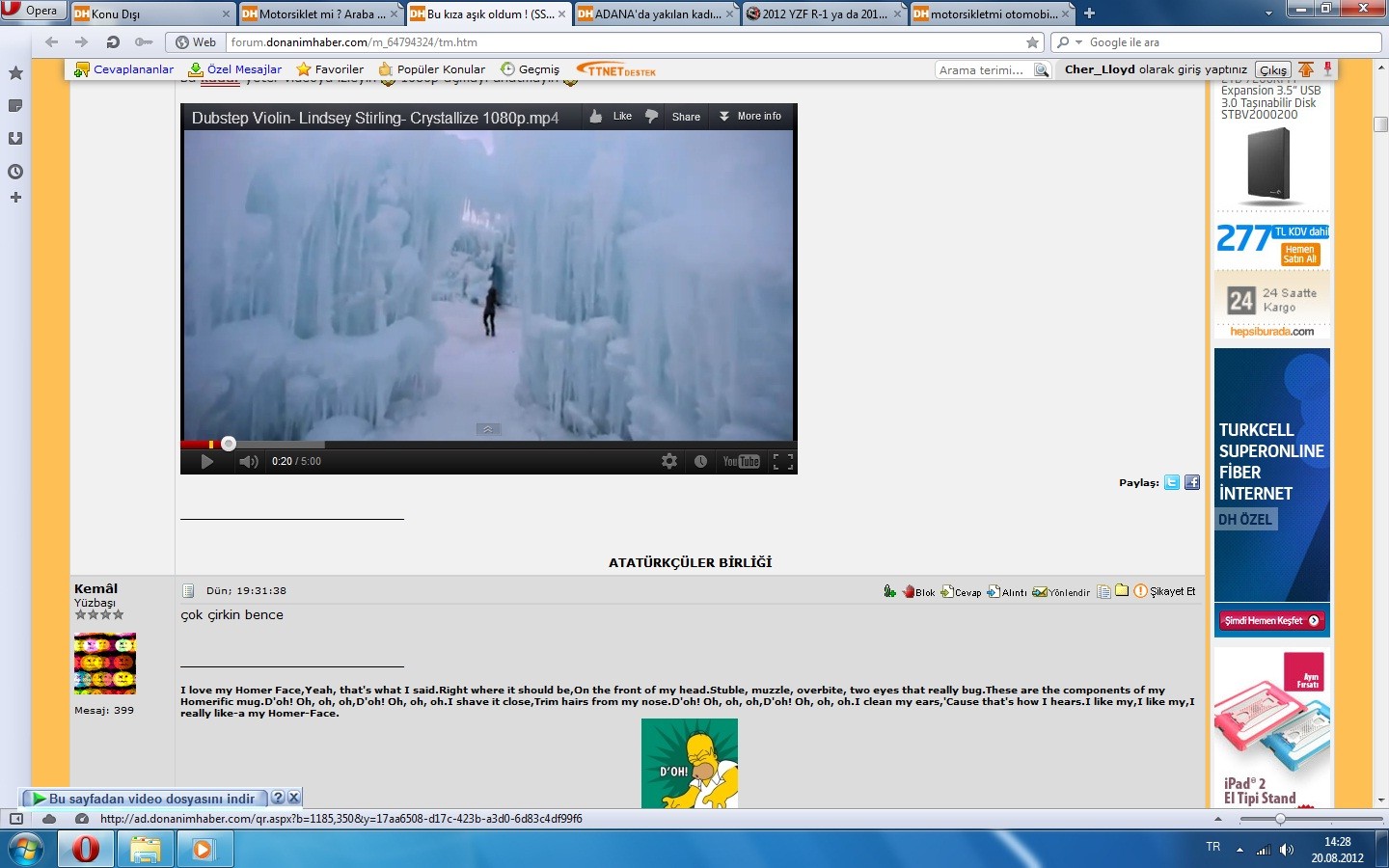Open Popüler Konular link
Screen dimensions: 1389x868
(432, 69)
